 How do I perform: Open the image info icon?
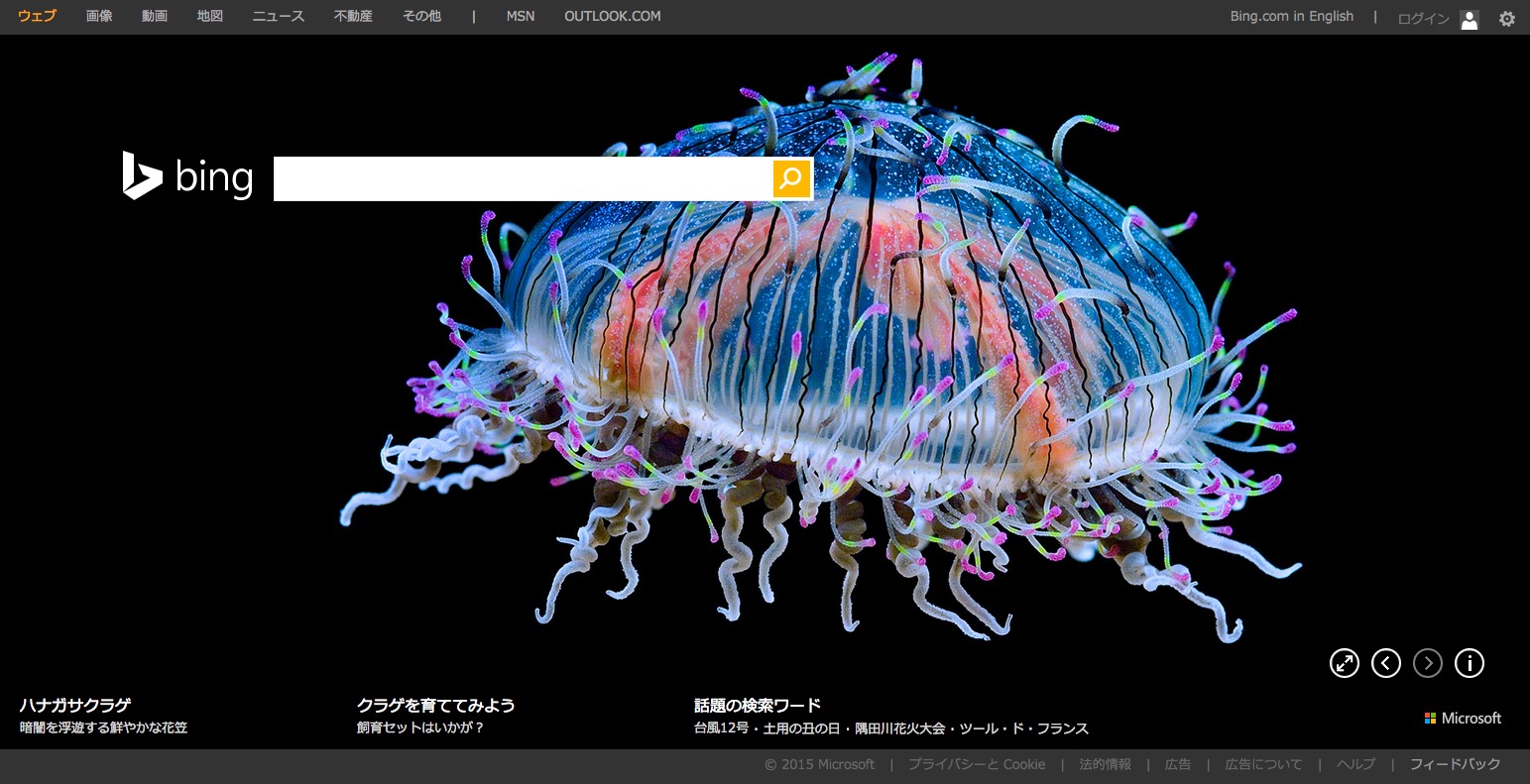(x=1469, y=663)
